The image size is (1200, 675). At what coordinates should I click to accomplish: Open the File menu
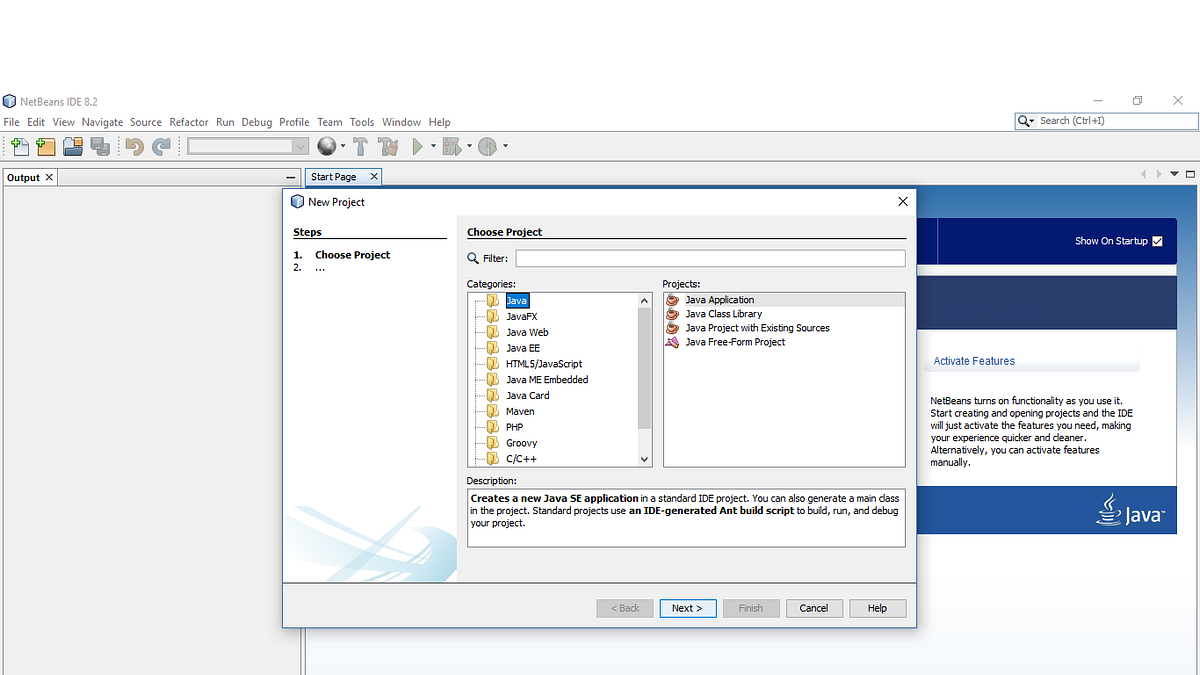click(x=12, y=122)
